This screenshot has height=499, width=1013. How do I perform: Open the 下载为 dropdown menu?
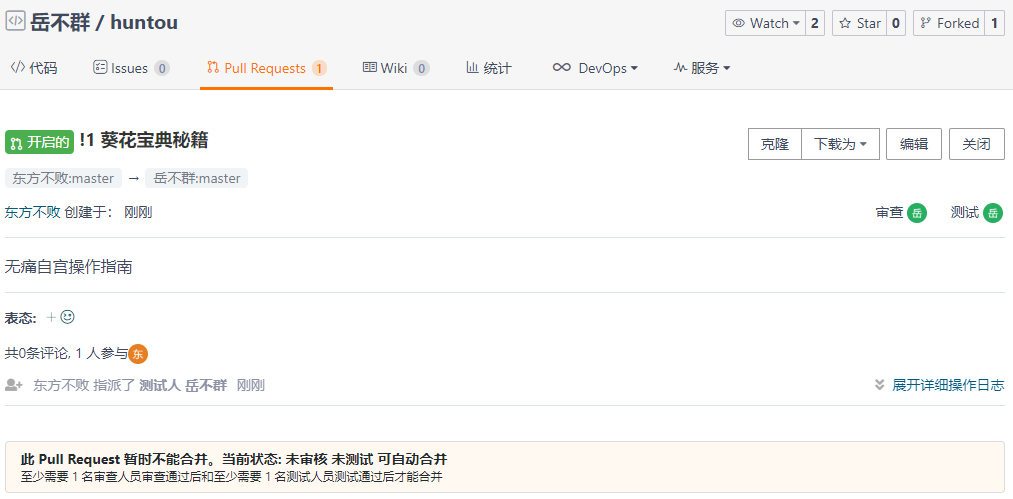tap(840, 144)
